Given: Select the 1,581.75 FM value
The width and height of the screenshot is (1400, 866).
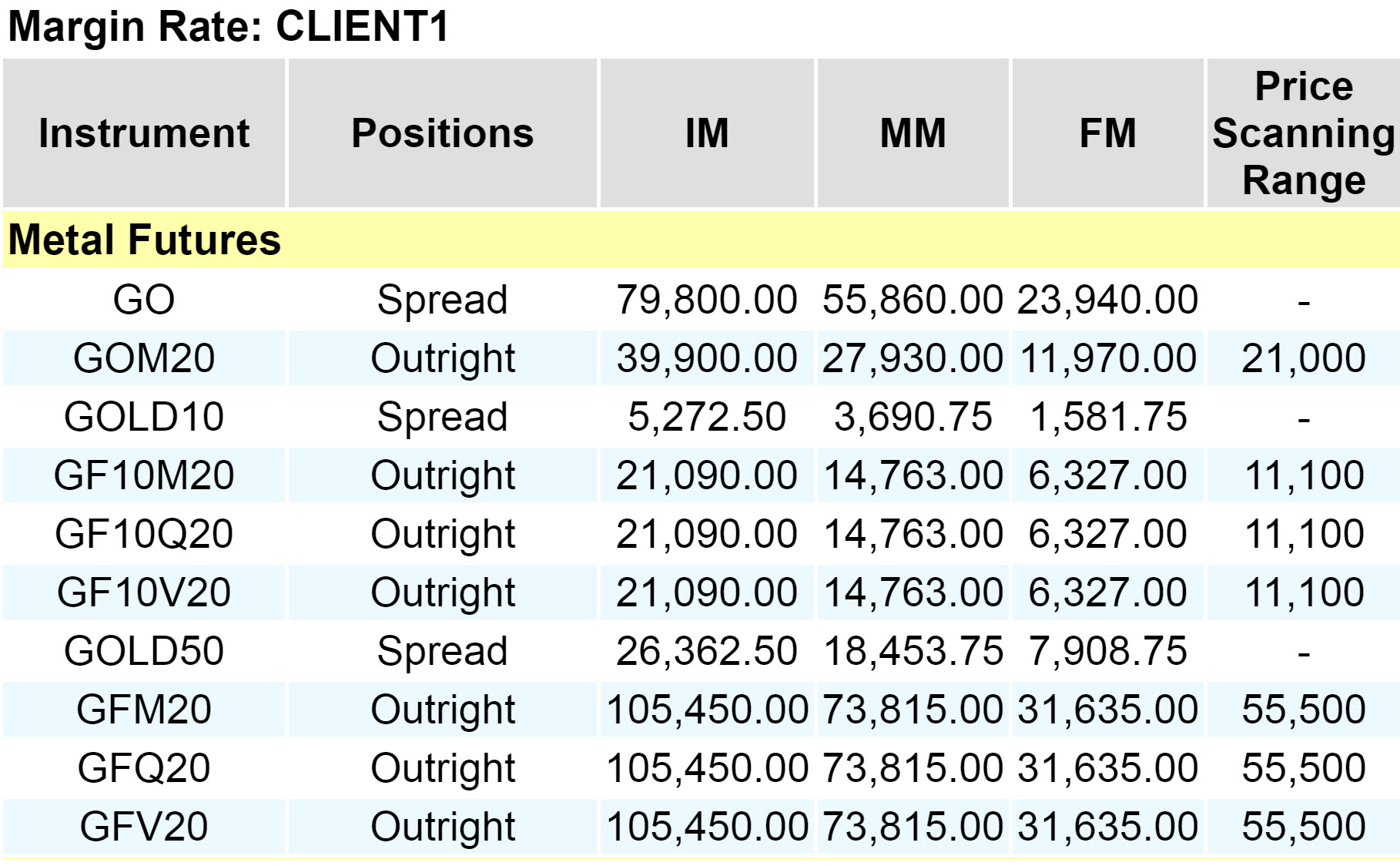Looking at the screenshot, I should click(x=1107, y=417).
